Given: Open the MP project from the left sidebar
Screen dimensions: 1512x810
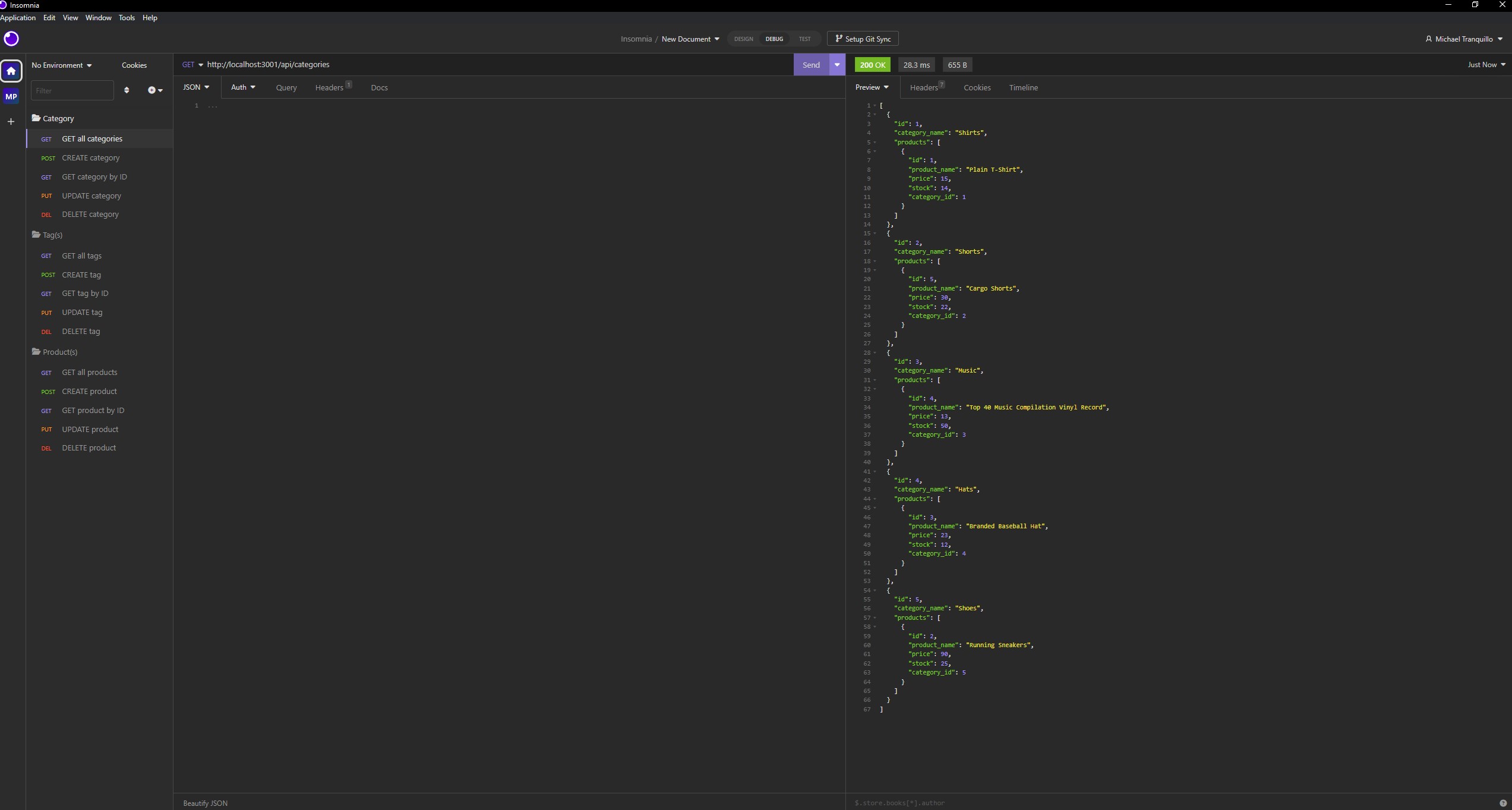Looking at the screenshot, I should point(11,96).
